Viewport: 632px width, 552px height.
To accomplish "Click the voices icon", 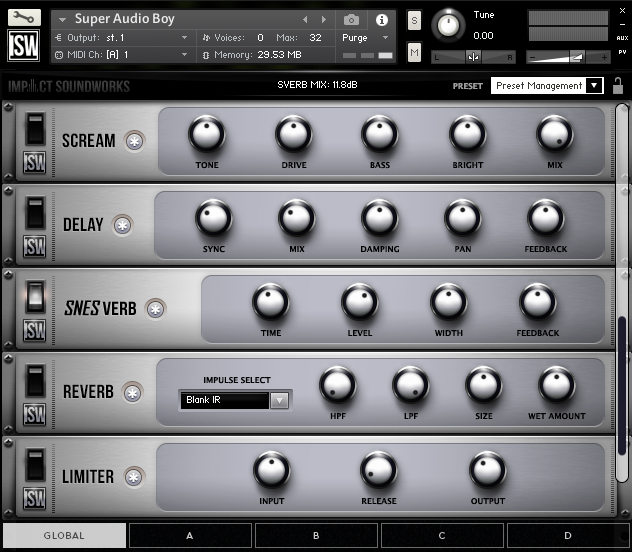I will click(x=206, y=38).
